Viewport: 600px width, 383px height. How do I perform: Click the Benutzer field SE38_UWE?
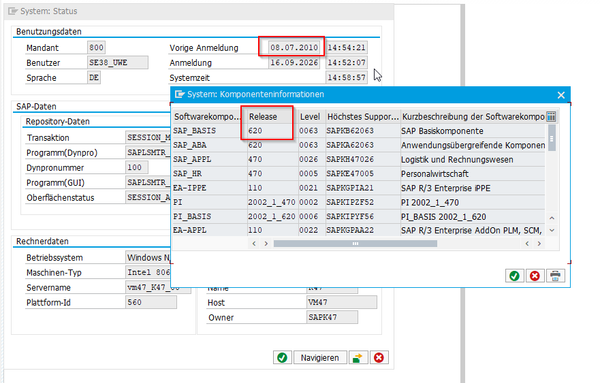[118, 62]
